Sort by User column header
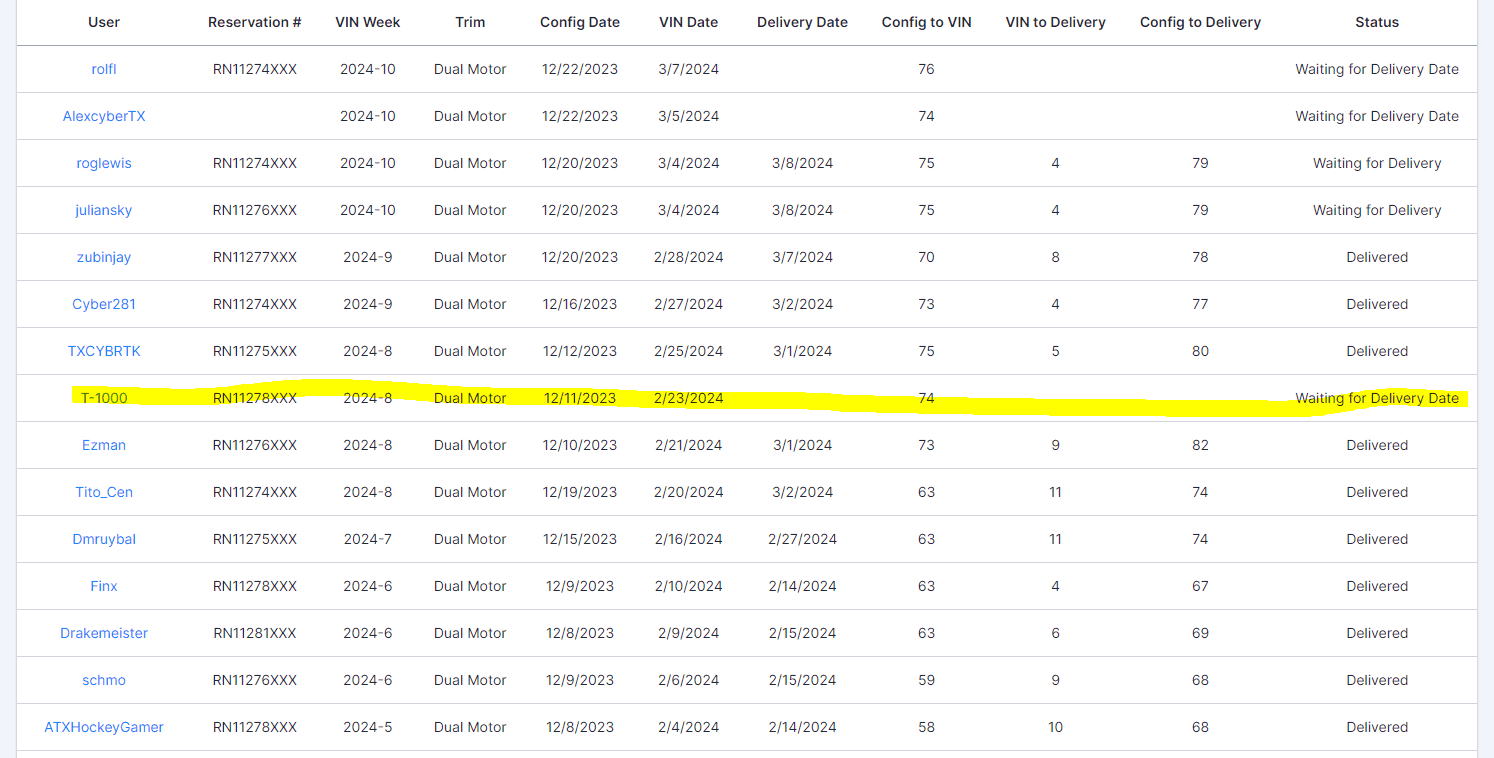 [x=104, y=22]
